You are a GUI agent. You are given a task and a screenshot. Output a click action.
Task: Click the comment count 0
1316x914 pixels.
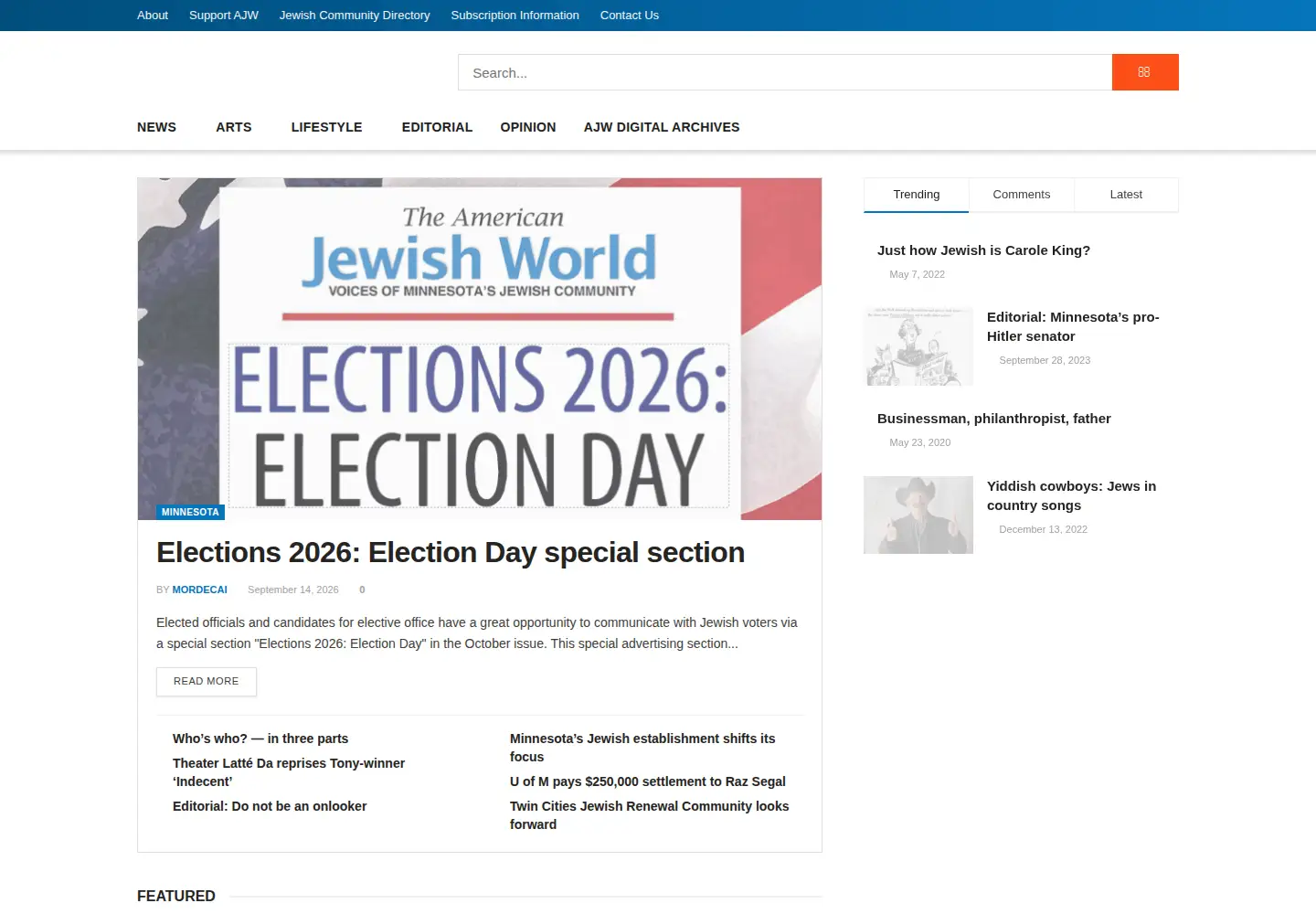pos(362,590)
